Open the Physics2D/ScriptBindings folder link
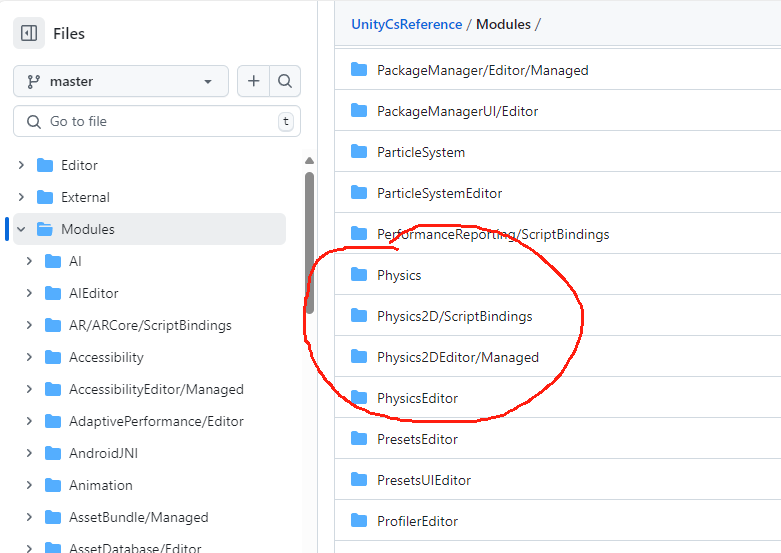This screenshot has width=781, height=553. [x=454, y=316]
